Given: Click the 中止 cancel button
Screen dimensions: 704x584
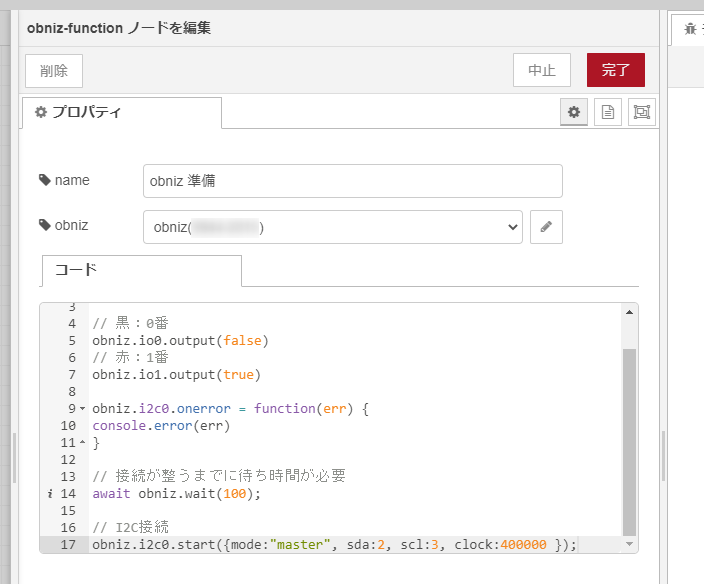Looking at the screenshot, I should [x=541, y=70].
